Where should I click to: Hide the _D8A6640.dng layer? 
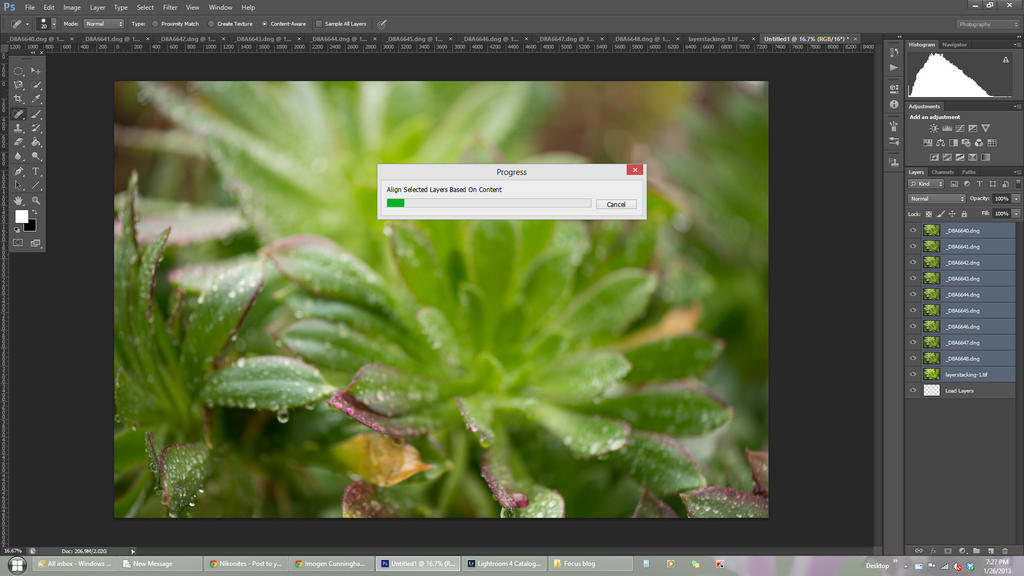tap(912, 230)
